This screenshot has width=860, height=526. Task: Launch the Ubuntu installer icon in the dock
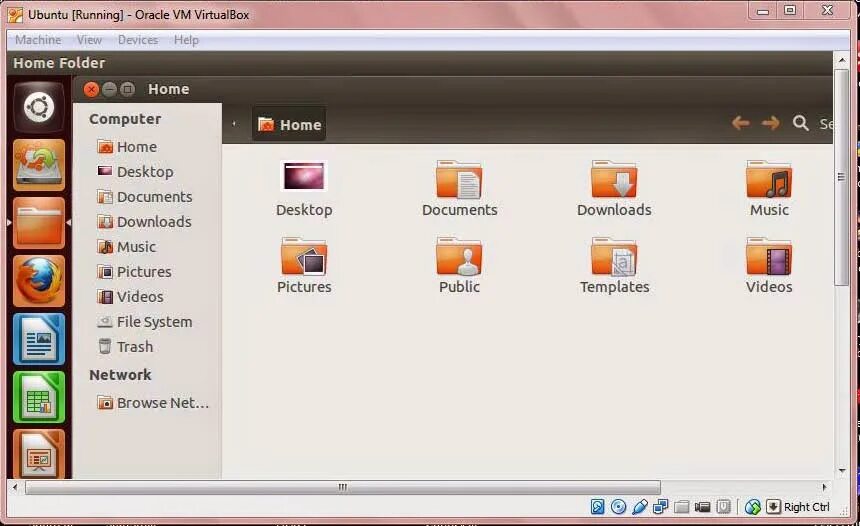tap(38, 165)
